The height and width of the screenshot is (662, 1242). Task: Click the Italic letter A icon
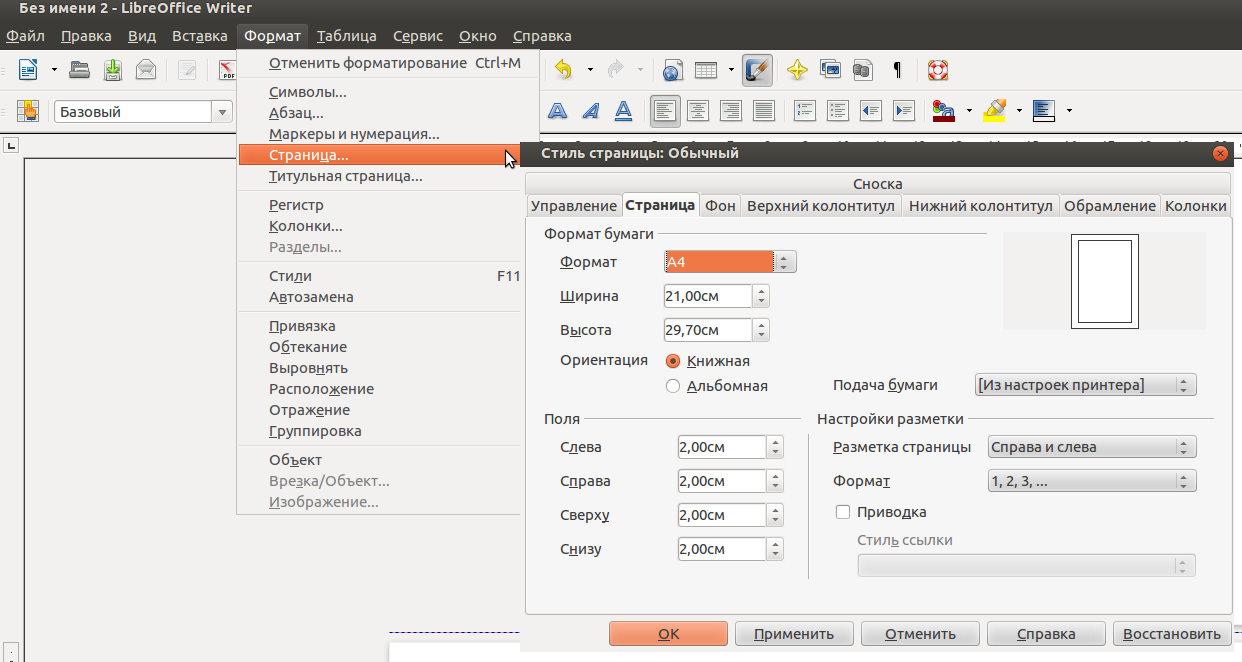[590, 110]
